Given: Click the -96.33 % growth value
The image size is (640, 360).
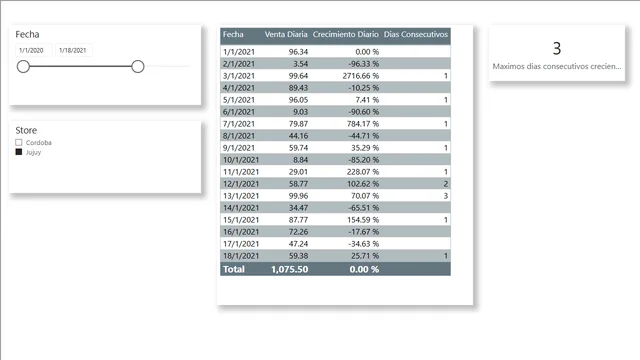Looking at the screenshot, I should coord(363,64).
